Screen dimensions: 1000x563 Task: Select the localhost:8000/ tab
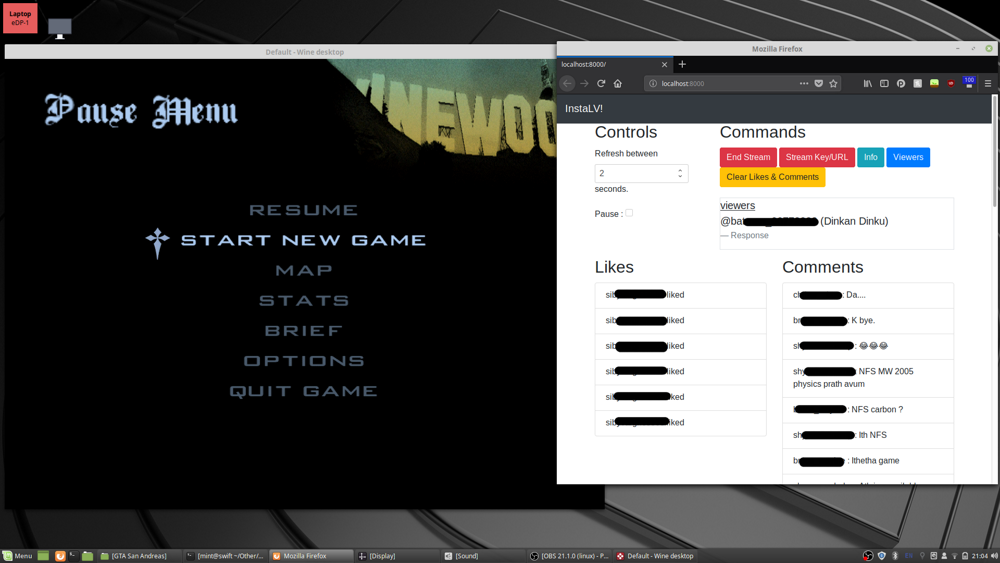(x=614, y=64)
